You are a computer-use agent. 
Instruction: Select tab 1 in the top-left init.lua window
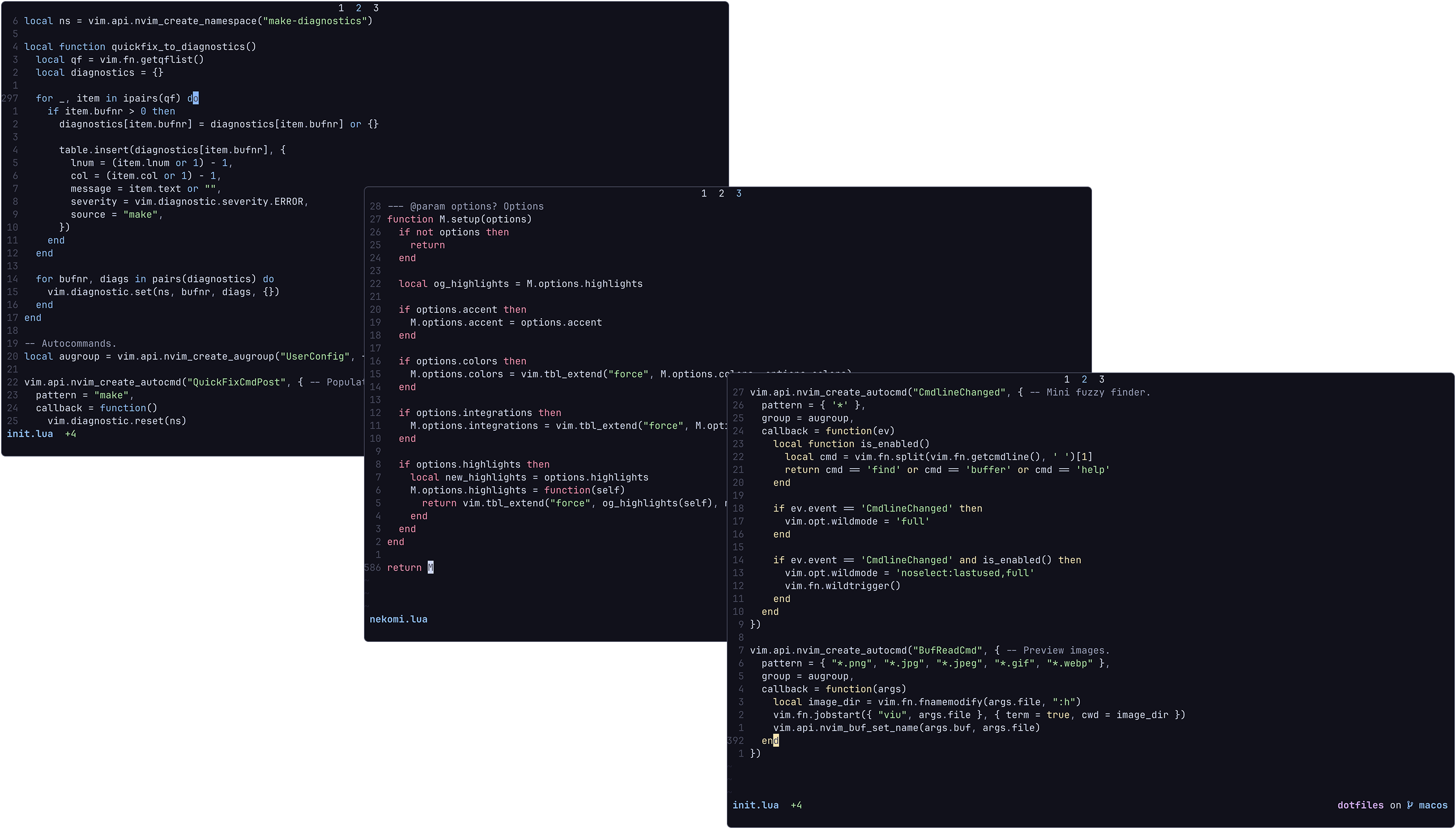coord(341,8)
